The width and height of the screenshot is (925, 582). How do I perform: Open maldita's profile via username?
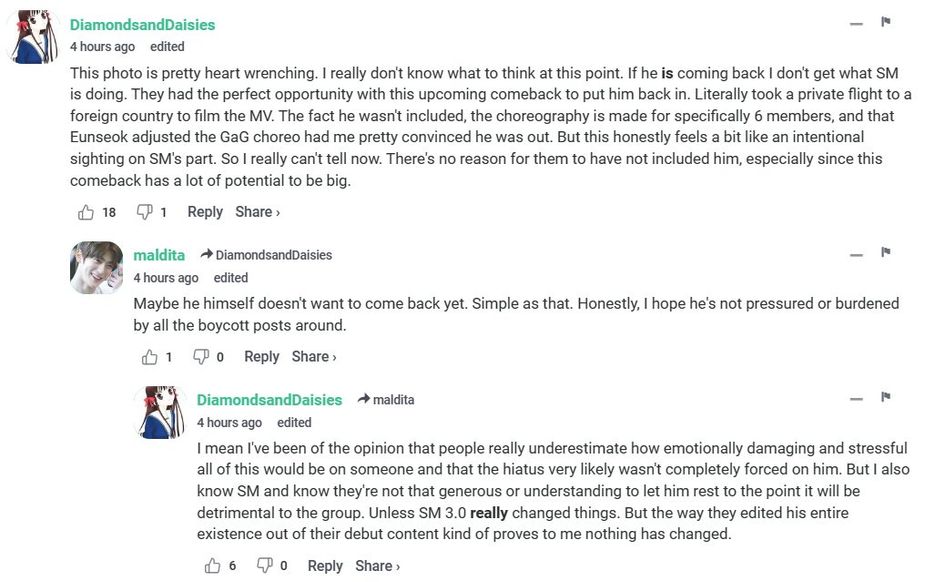(159, 255)
